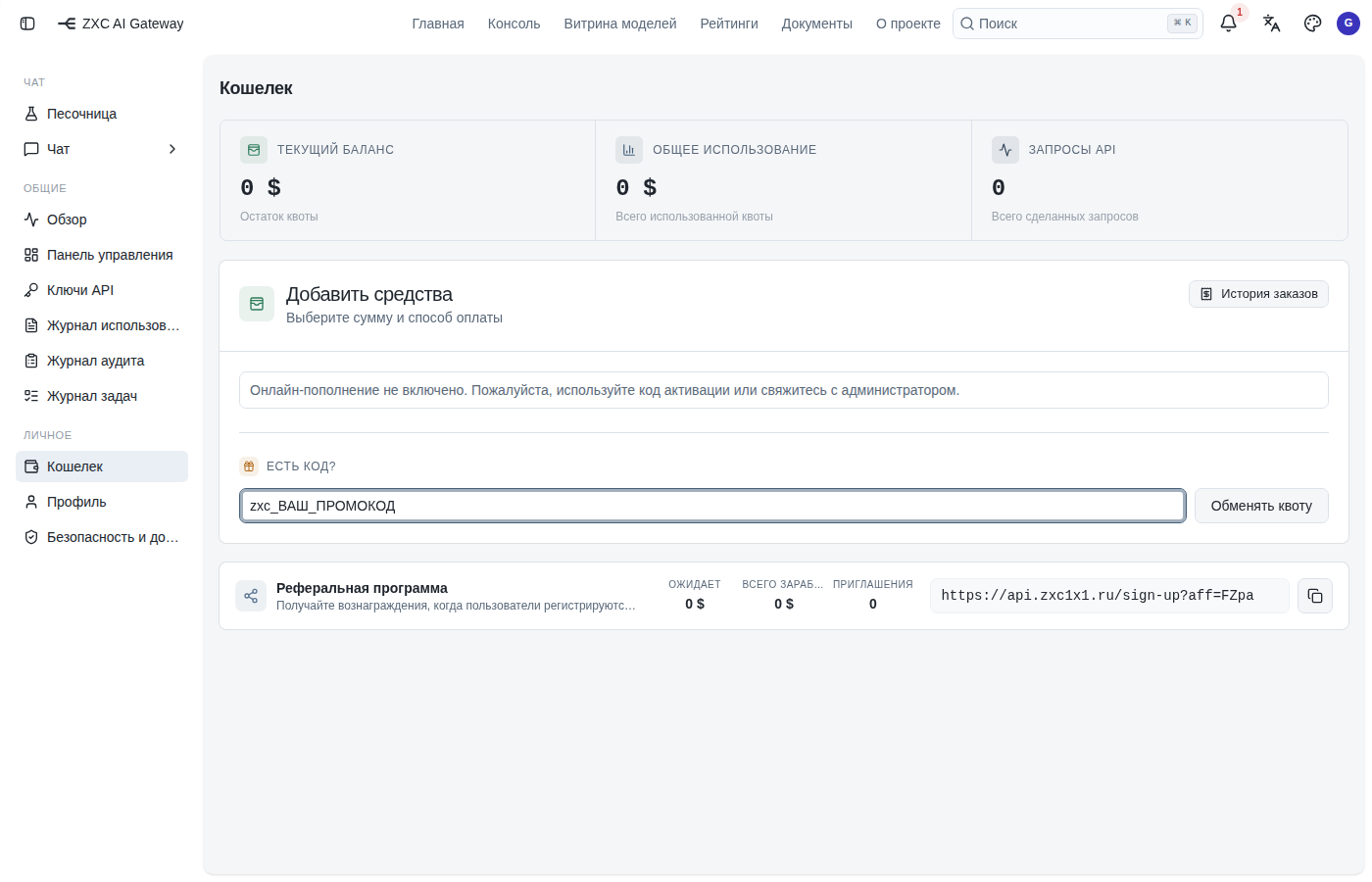Click the ВСЕГО ЗАРАБ... referral stat

[x=783, y=594]
